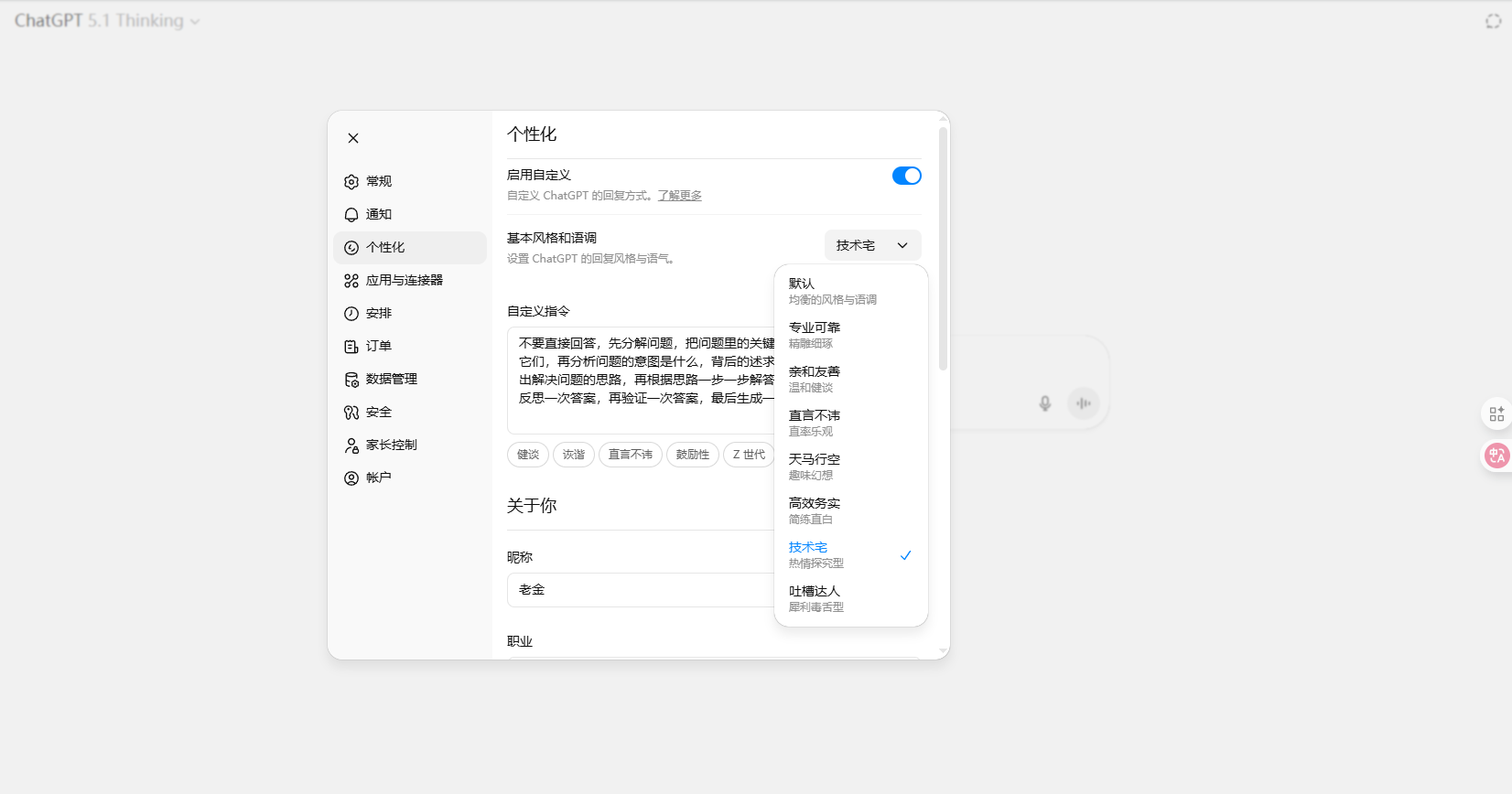Viewport: 1512px width, 794px height.
Task: Select 亲和友善 style option
Action: [x=851, y=379]
